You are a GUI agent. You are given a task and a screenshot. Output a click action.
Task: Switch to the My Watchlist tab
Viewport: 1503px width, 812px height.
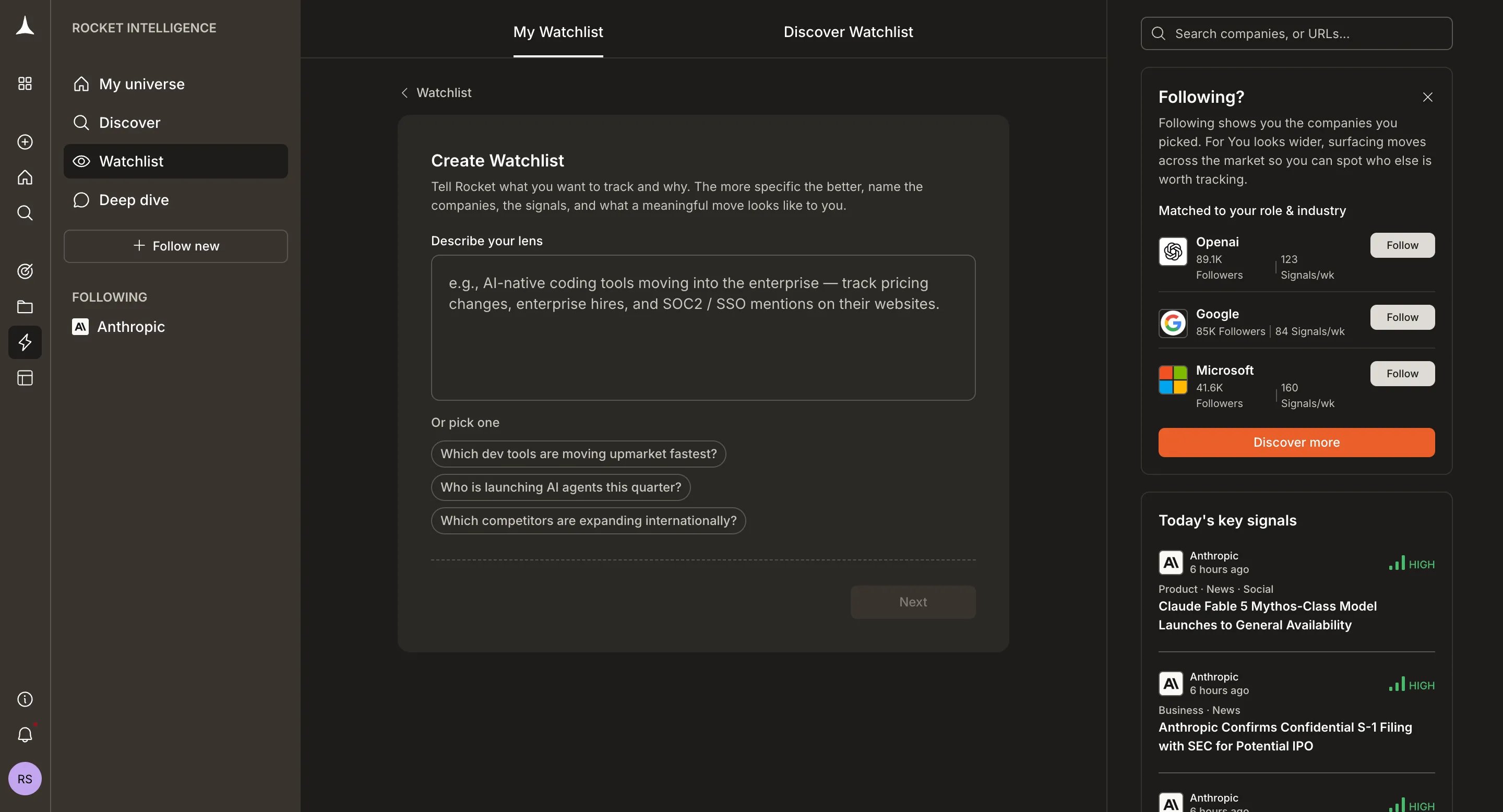(x=558, y=32)
